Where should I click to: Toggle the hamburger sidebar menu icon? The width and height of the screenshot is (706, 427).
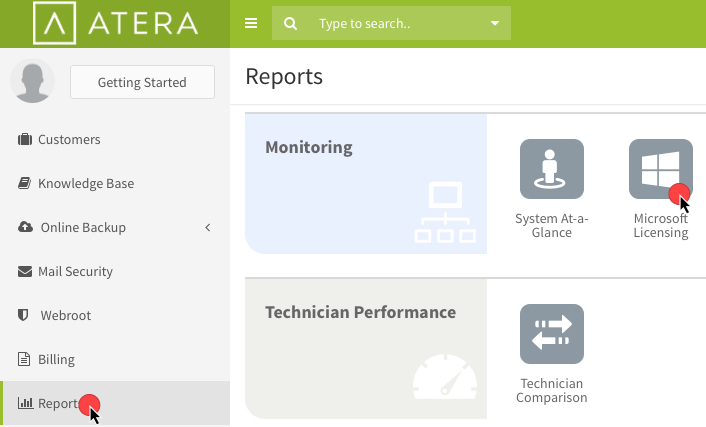coord(251,23)
